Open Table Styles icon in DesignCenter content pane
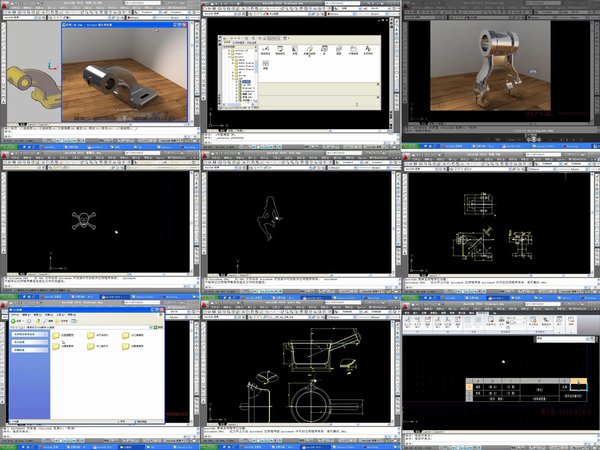The width and height of the screenshot is (600, 450). [280, 51]
